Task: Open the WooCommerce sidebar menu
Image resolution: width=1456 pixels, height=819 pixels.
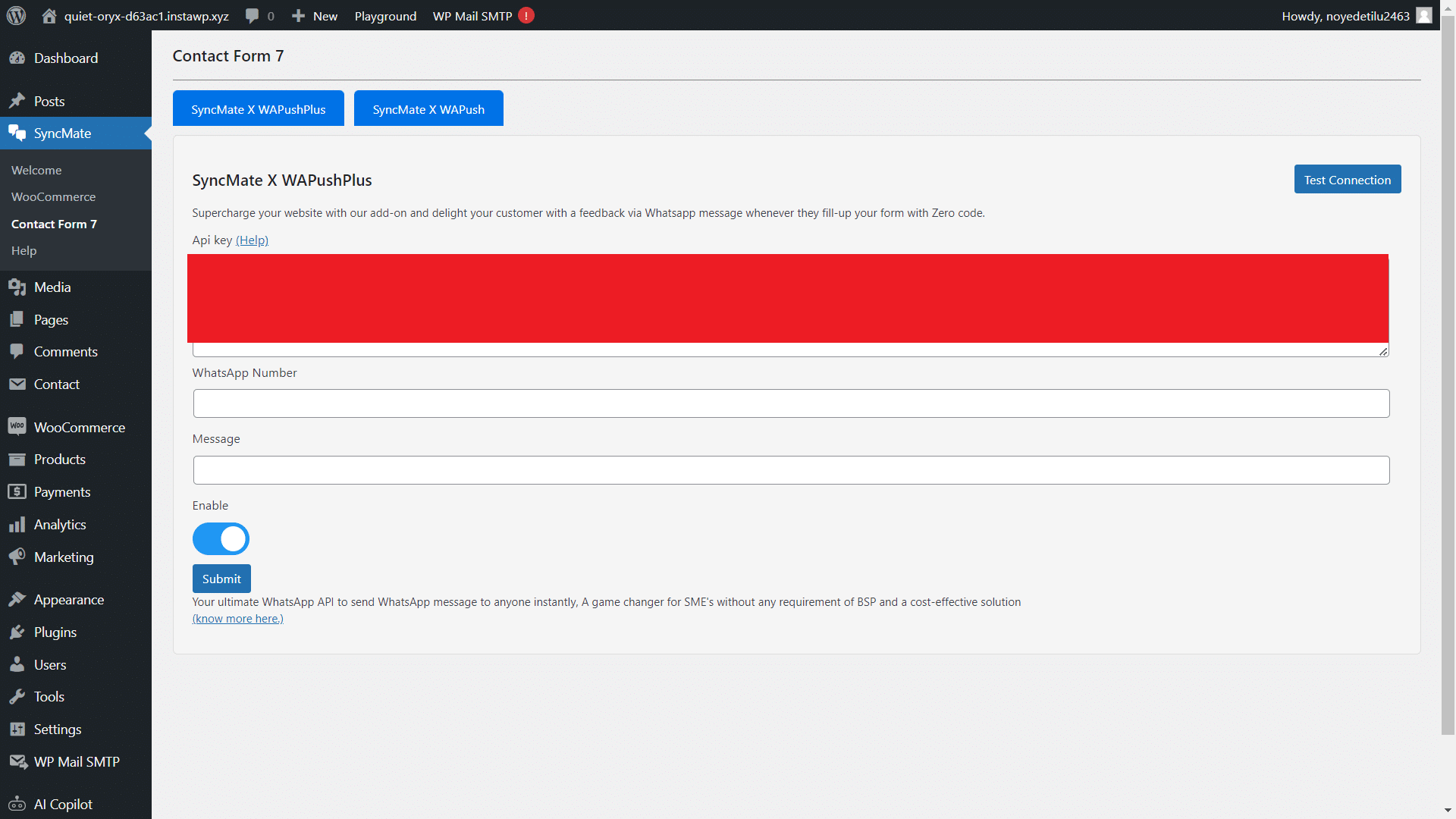Action: 79,428
